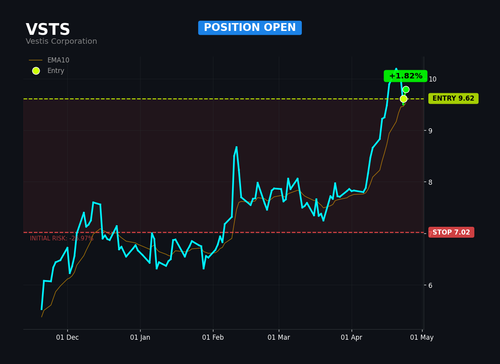This screenshot has height=364, width=500.
Task: Click the 01 May axis label
Action: point(422,337)
